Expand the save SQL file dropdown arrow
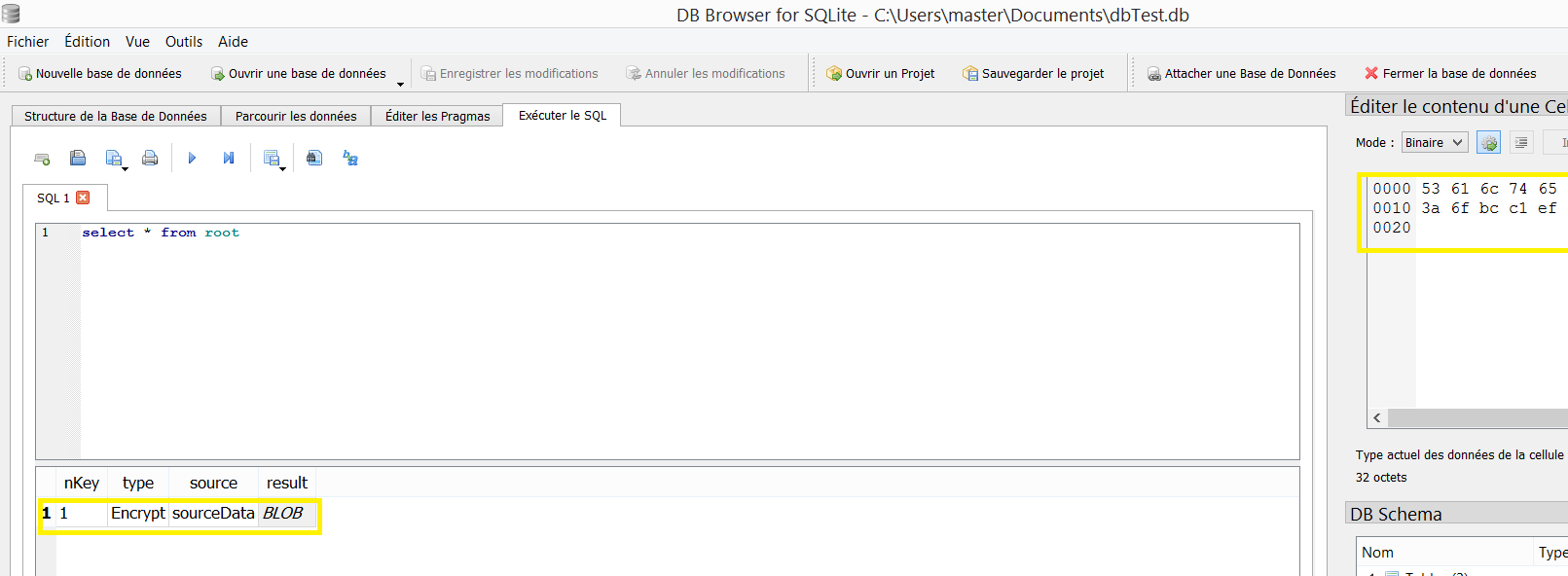Image resolution: width=1568 pixels, height=576 pixels. pyautogui.click(x=126, y=168)
